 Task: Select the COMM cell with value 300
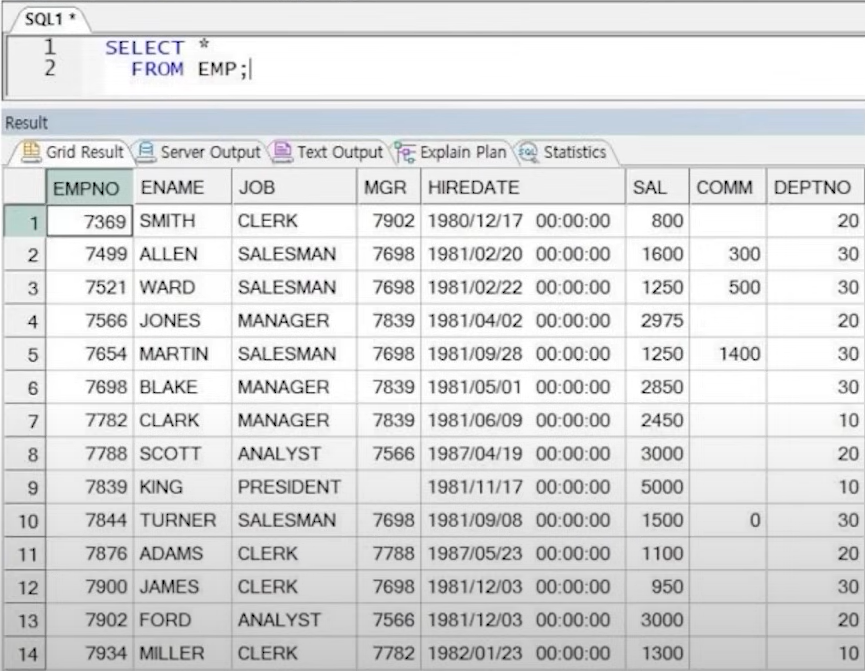point(728,254)
